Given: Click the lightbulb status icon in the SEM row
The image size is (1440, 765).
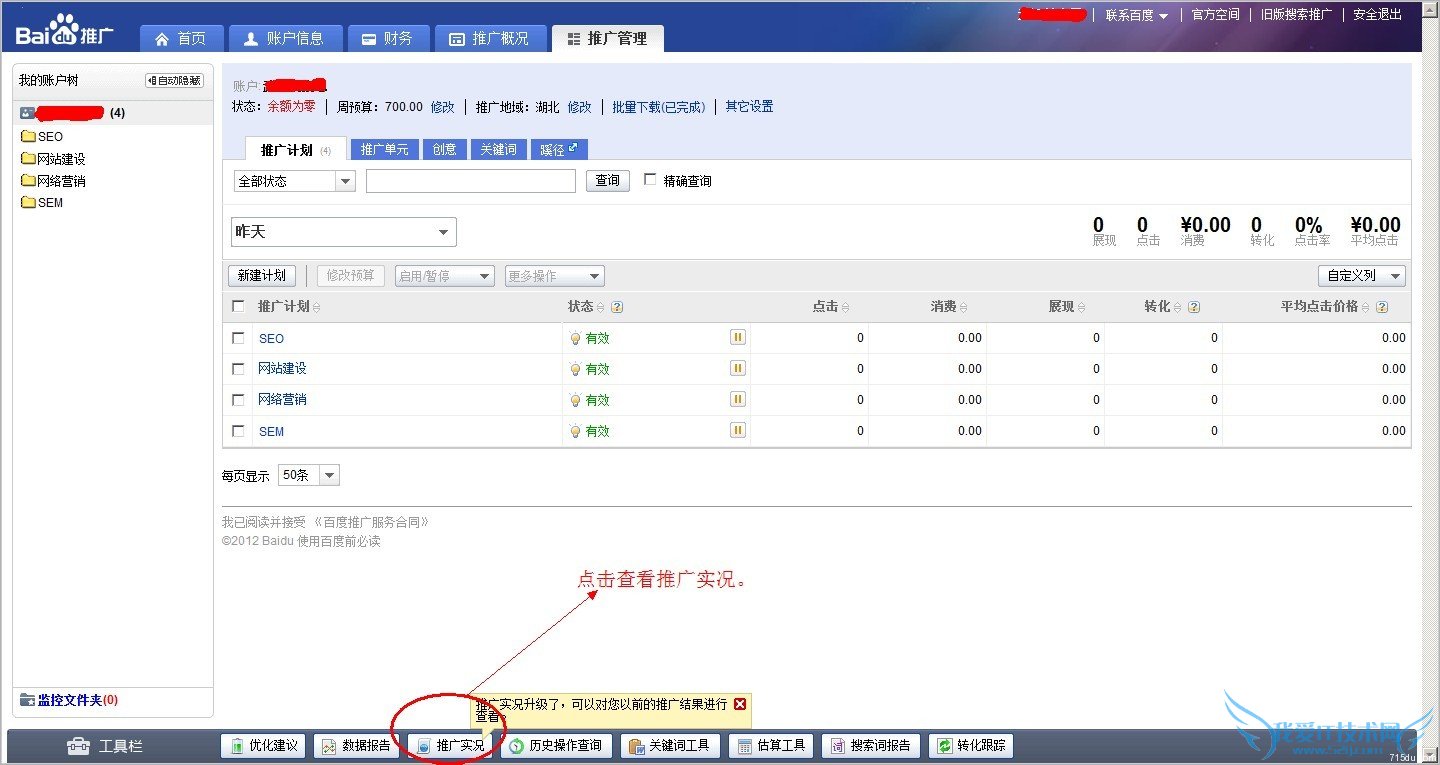Looking at the screenshot, I should pos(575,431).
